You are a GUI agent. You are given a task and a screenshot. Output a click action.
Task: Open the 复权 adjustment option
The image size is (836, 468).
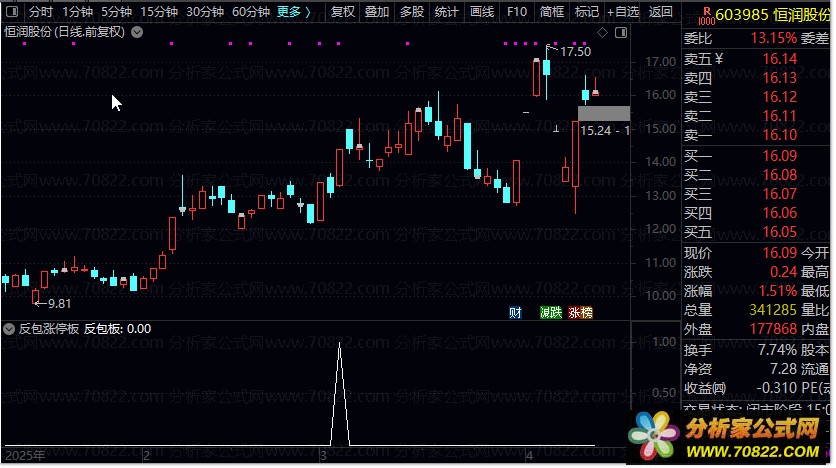342,11
